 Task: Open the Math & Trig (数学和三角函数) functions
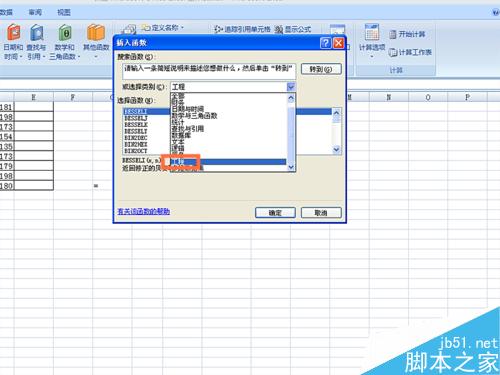coord(65,42)
